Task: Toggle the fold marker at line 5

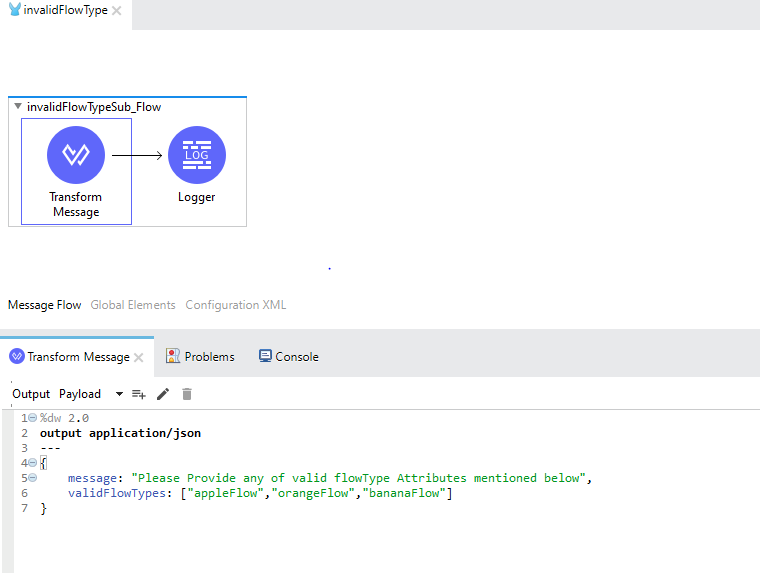Action: coord(32,478)
